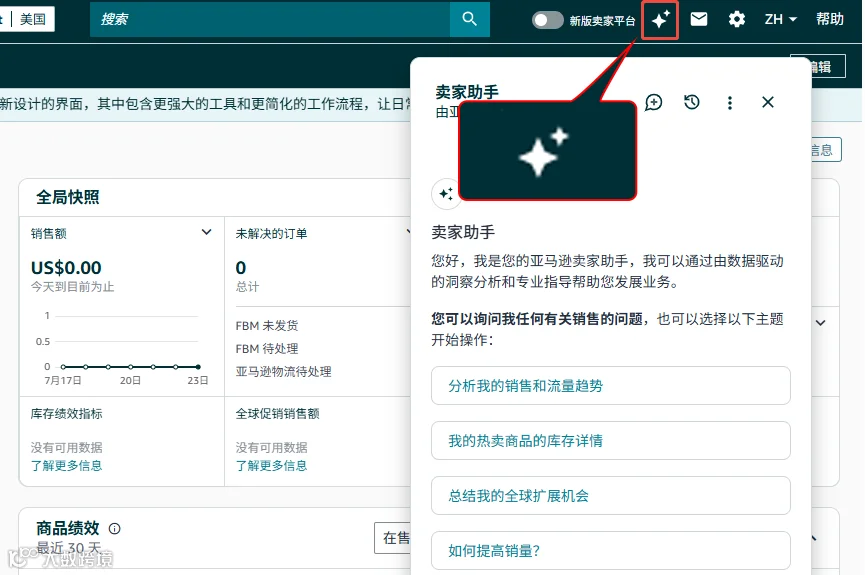Open the settings gear icon
Screen dimensions: 865x575
(736, 19)
